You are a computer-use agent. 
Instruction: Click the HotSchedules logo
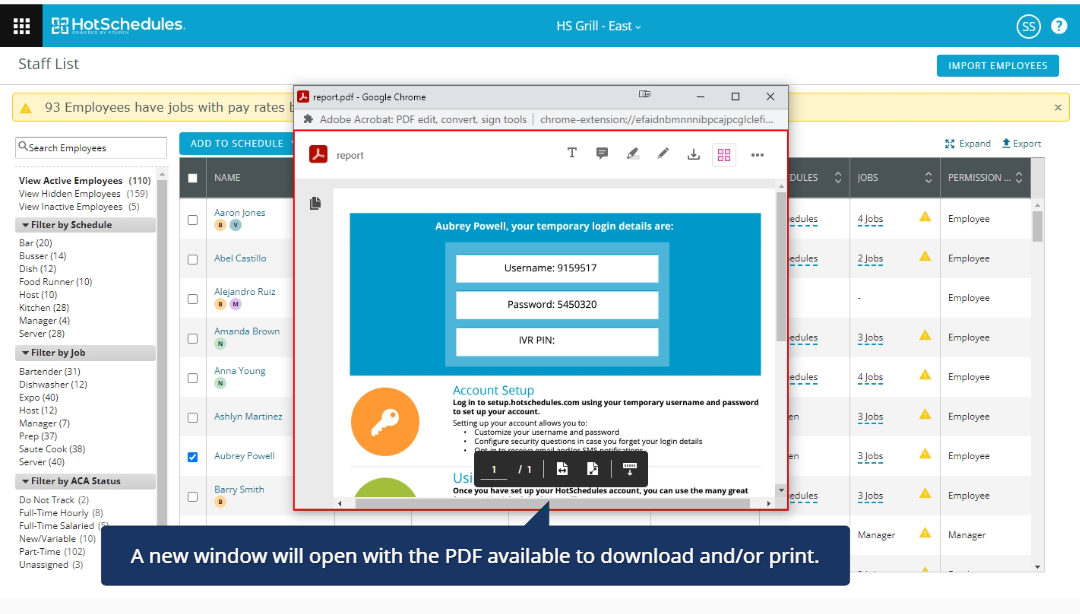click(x=118, y=25)
